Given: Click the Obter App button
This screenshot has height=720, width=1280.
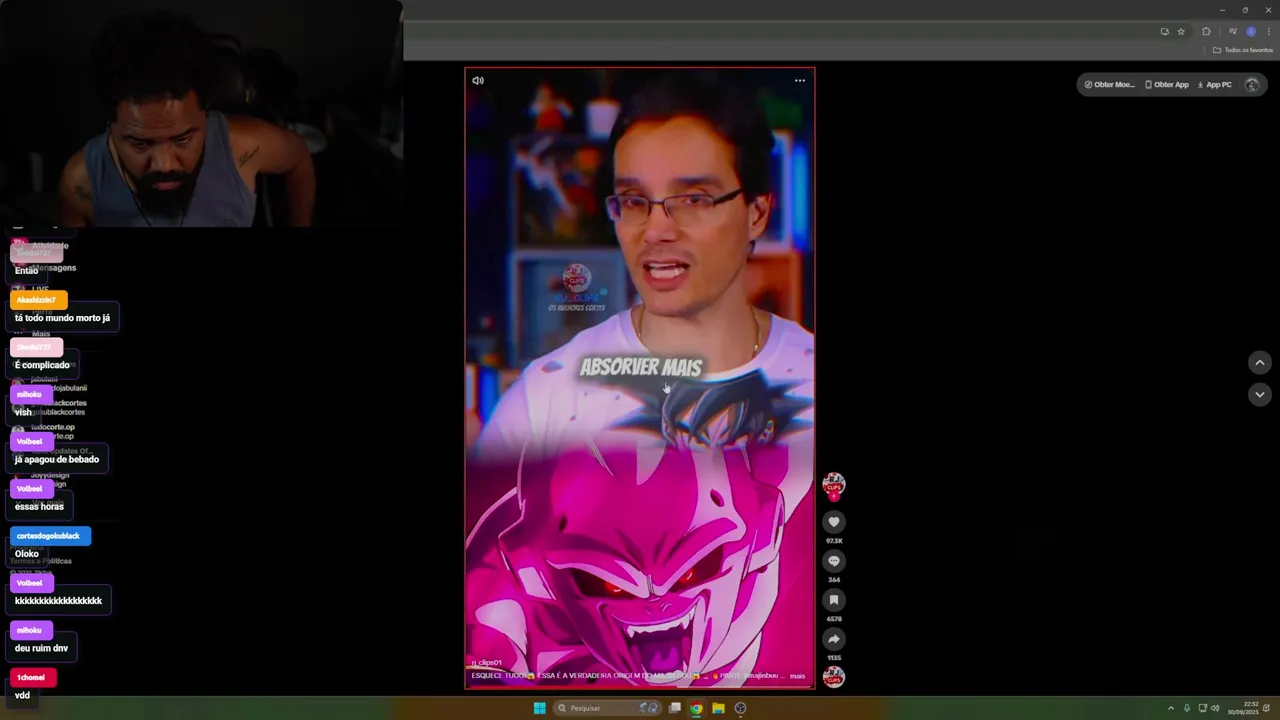Looking at the screenshot, I should 1167,85.
